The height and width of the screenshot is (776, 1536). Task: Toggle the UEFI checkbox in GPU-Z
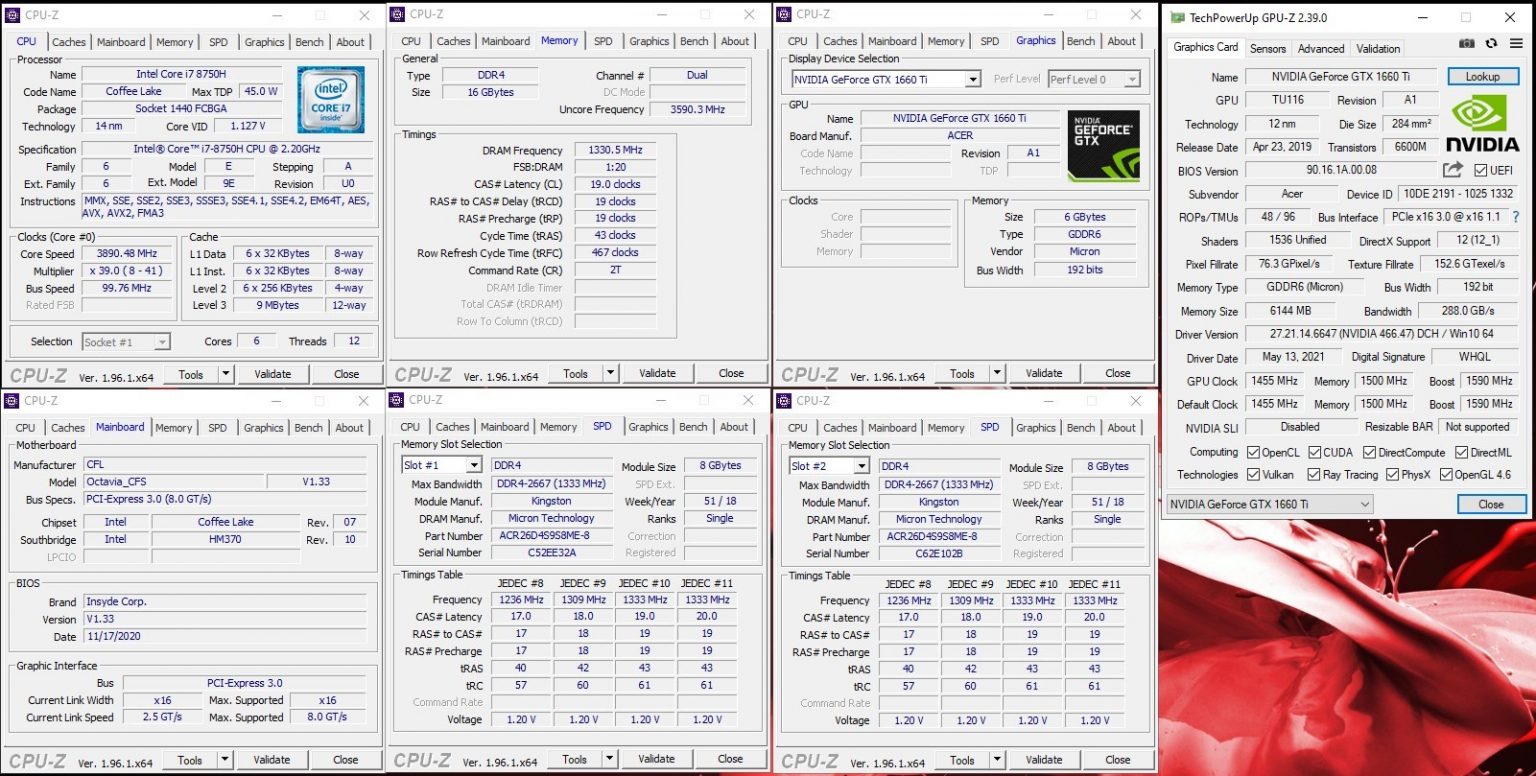(1482, 170)
